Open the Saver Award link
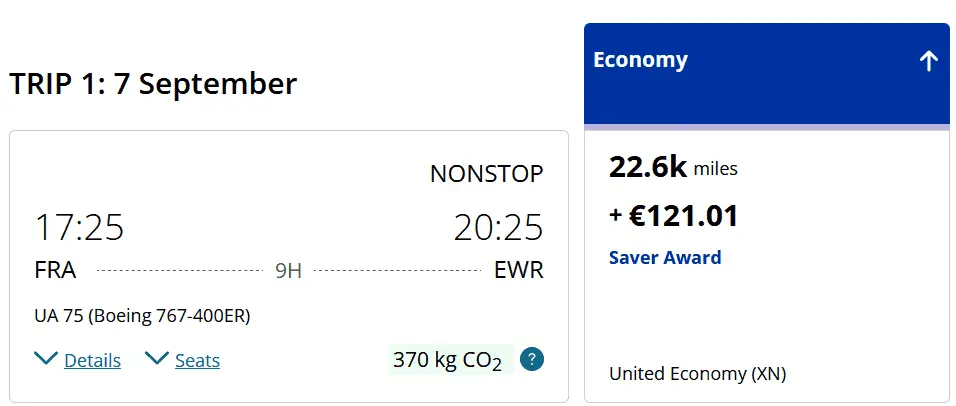The width and height of the screenshot is (956, 406). tap(664, 257)
